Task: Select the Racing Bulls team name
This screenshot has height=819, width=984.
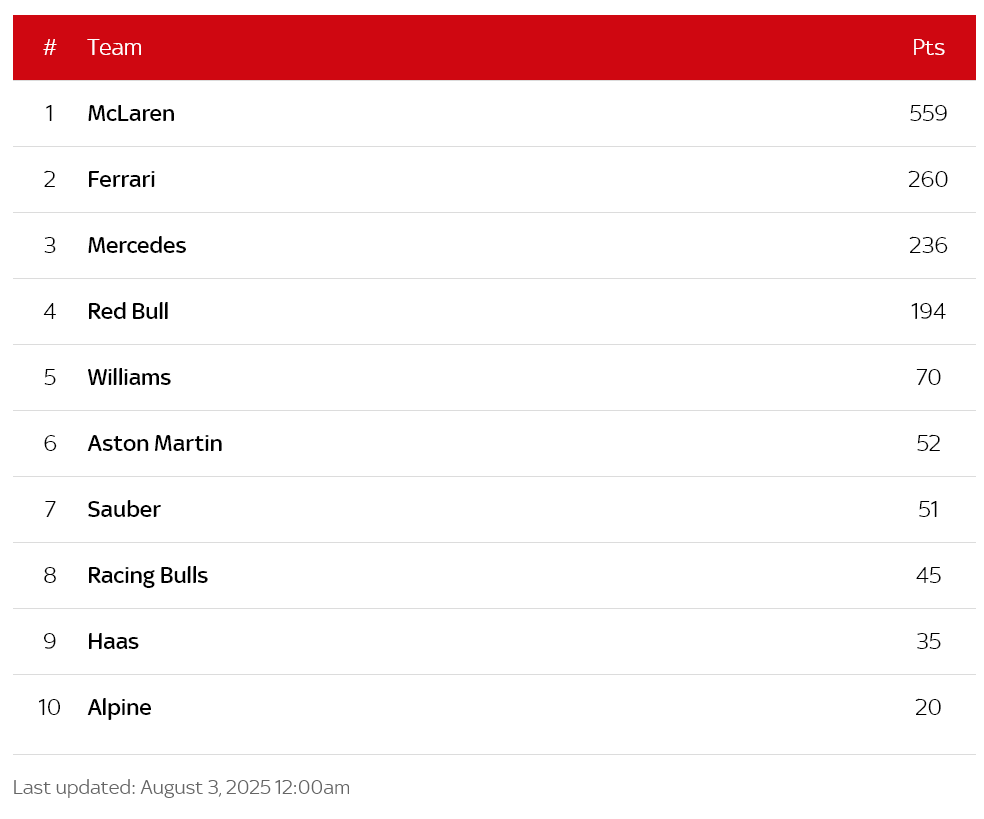Action: pyautogui.click(x=147, y=575)
